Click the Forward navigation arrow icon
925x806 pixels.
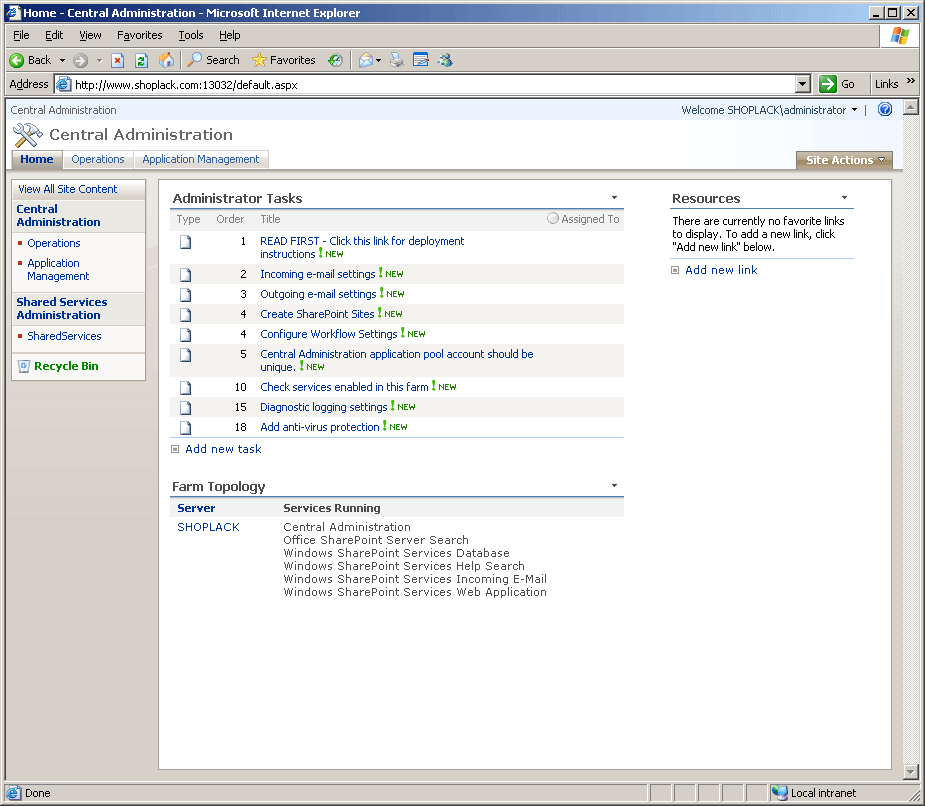[x=81, y=60]
